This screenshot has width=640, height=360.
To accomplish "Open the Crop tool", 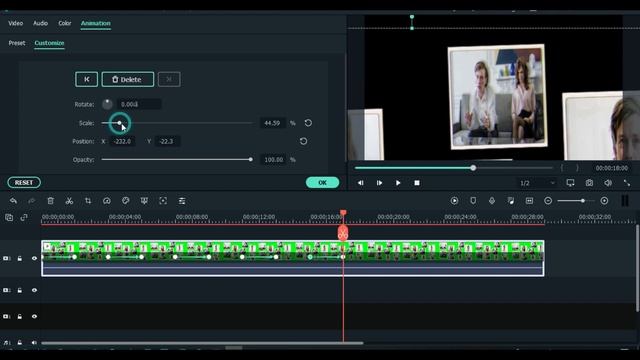I will [88, 201].
